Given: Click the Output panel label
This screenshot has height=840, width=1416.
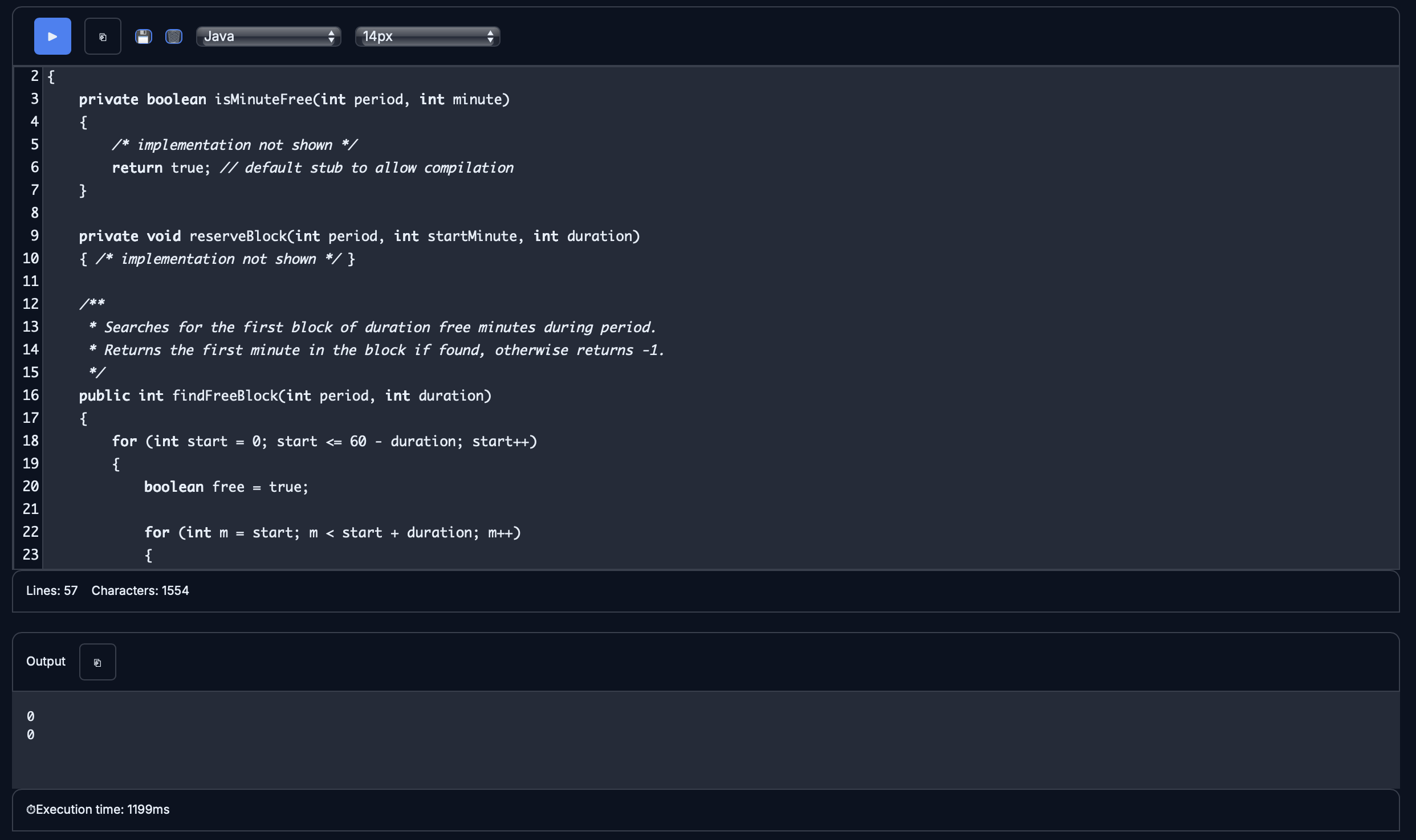Looking at the screenshot, I should (x=45, y=661).
